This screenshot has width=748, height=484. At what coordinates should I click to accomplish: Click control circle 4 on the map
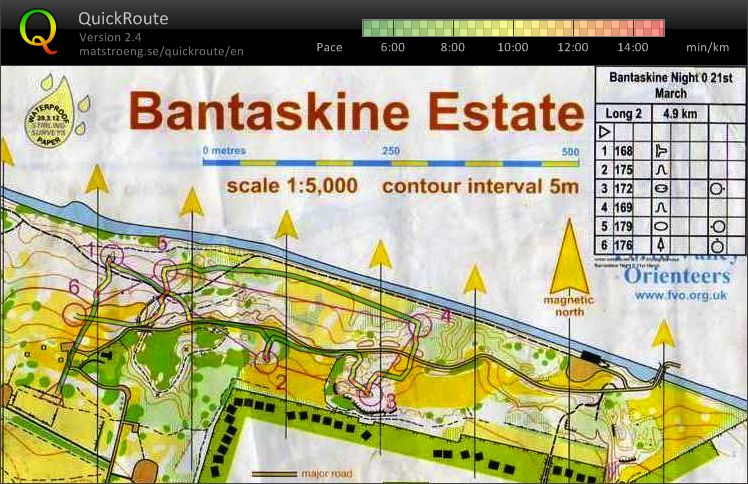(x=419, y=324)
